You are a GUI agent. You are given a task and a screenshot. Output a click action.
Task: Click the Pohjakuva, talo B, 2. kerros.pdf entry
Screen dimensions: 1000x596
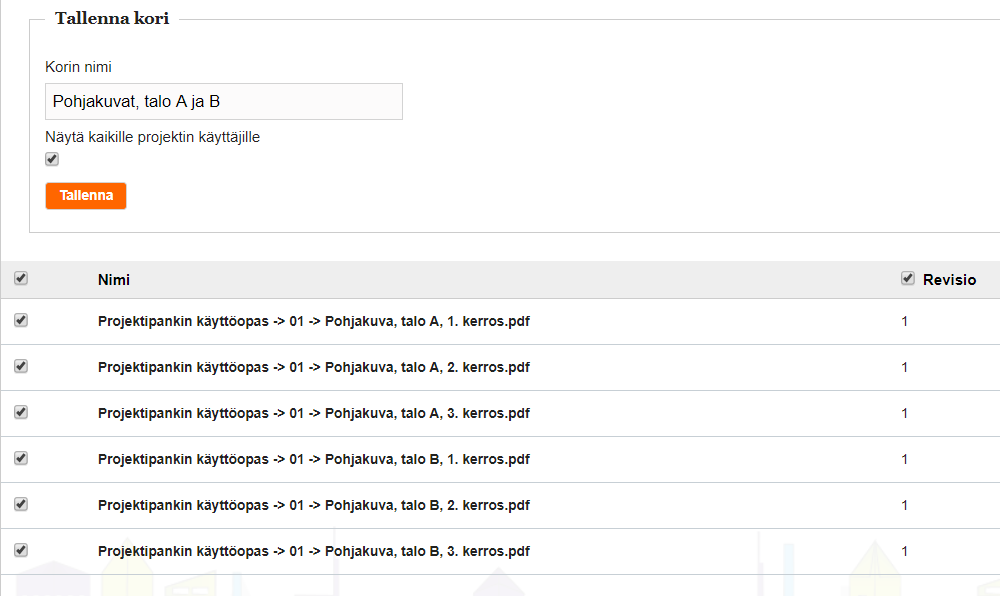(313, 506)
